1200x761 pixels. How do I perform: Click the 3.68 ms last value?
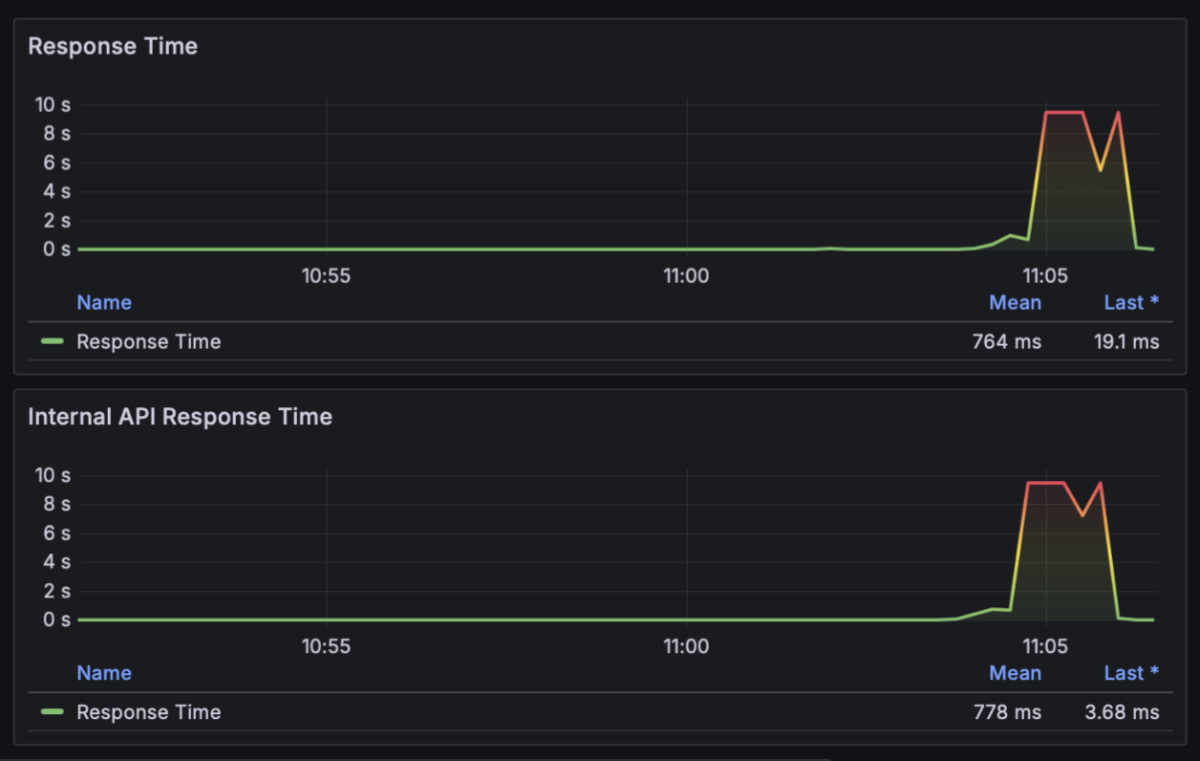[x=1122, y=712]
